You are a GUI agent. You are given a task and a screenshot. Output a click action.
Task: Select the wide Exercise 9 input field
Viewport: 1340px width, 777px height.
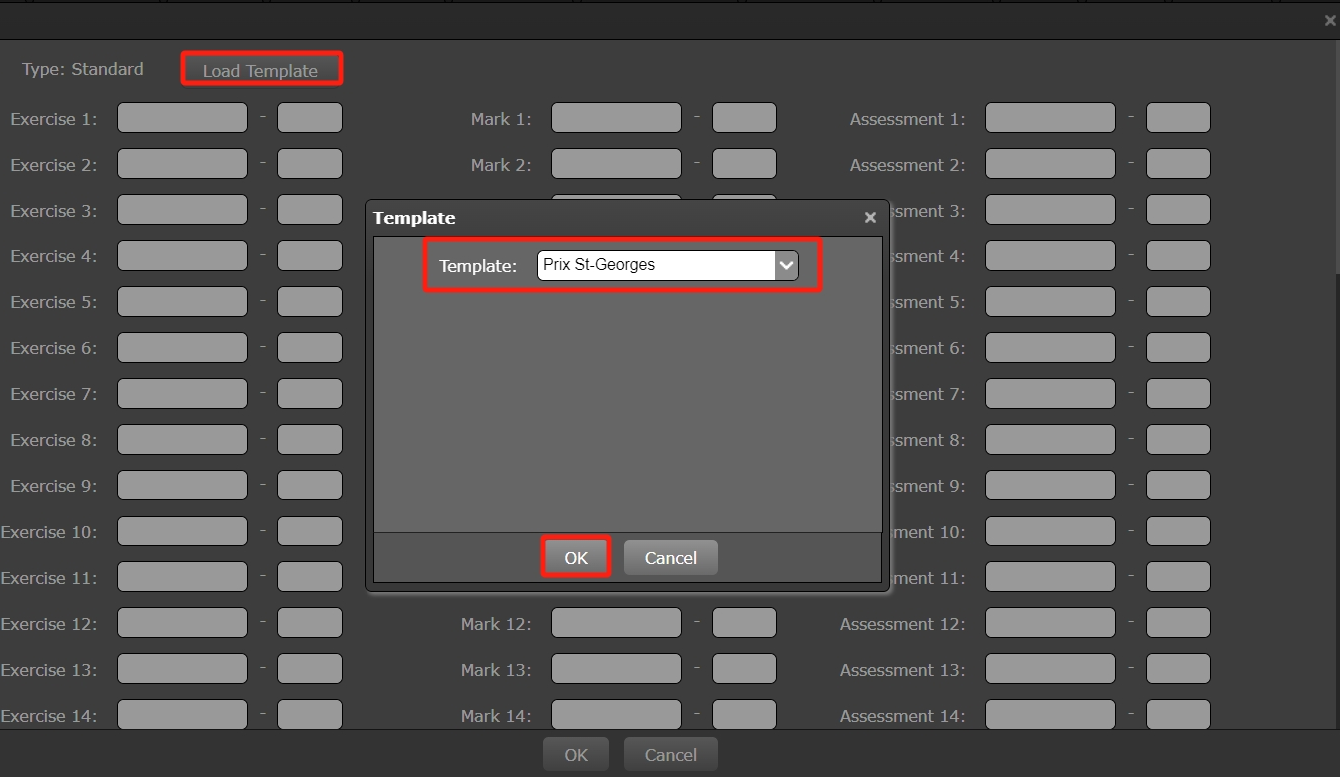coord(182,485)
